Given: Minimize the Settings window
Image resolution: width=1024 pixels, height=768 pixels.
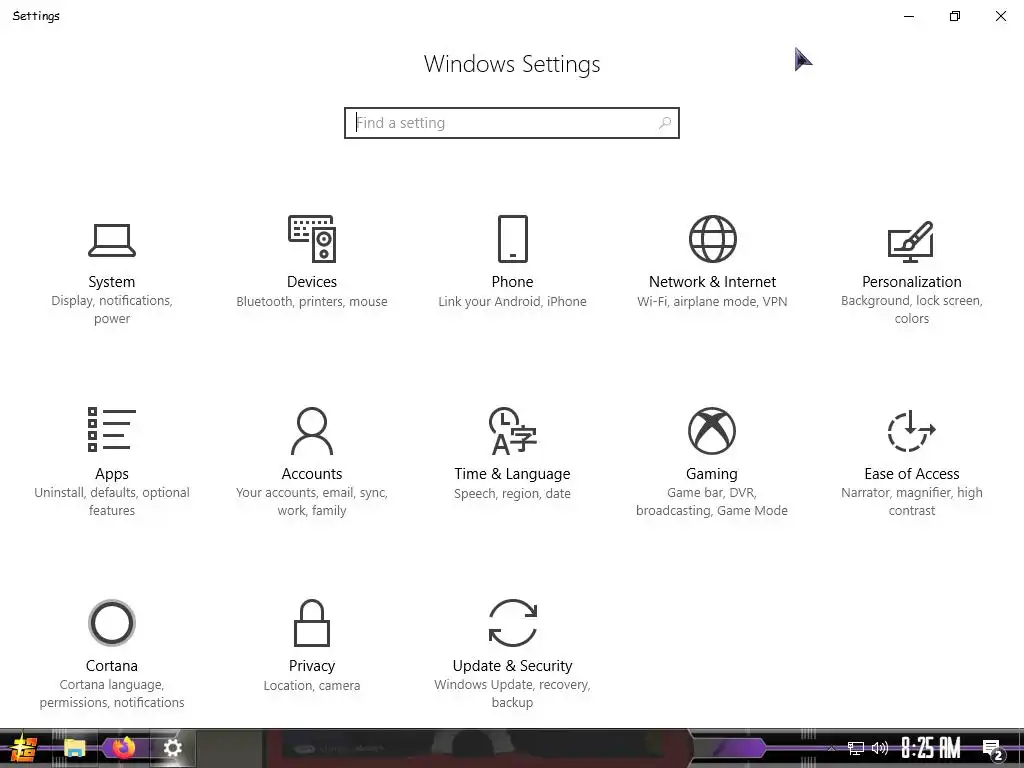Looking at the screenshot, I should pyautogui.click(x=908, y=16).
